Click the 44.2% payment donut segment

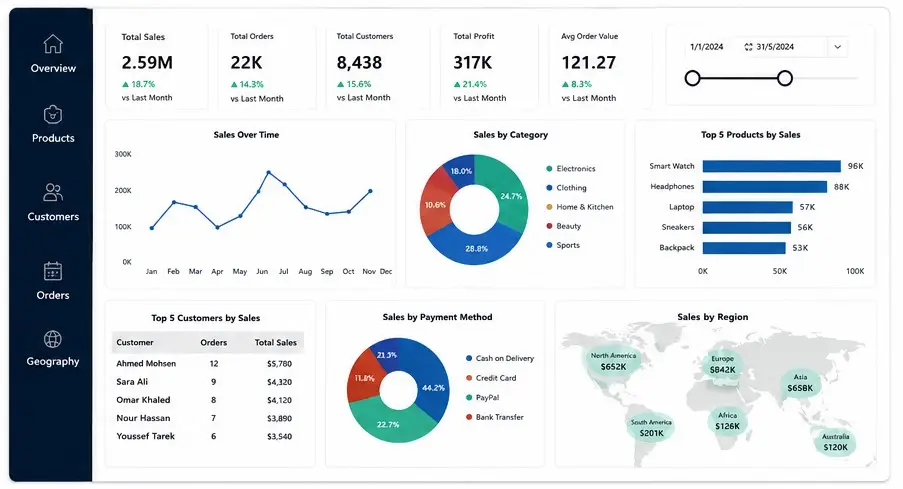pos(433,388)
